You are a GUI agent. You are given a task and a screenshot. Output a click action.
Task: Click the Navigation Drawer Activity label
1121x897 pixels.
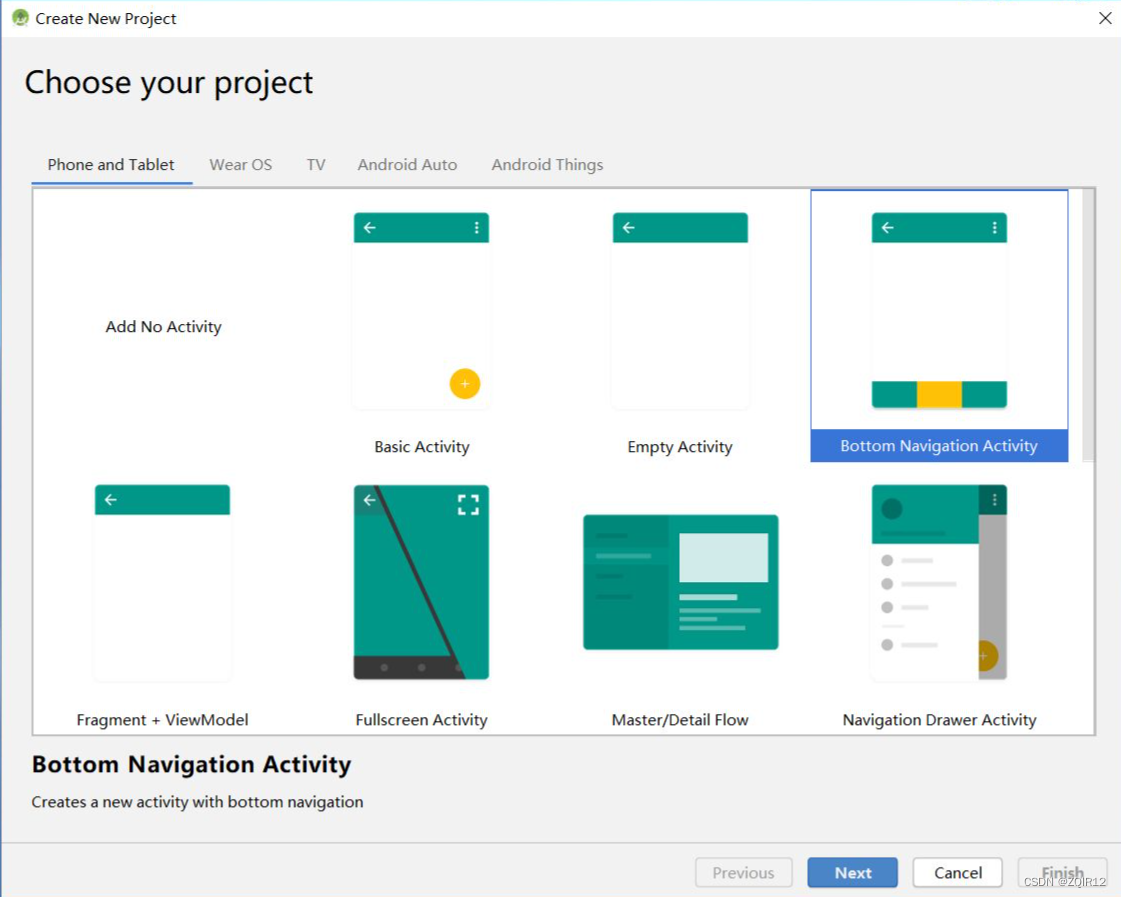click(939, 720)
